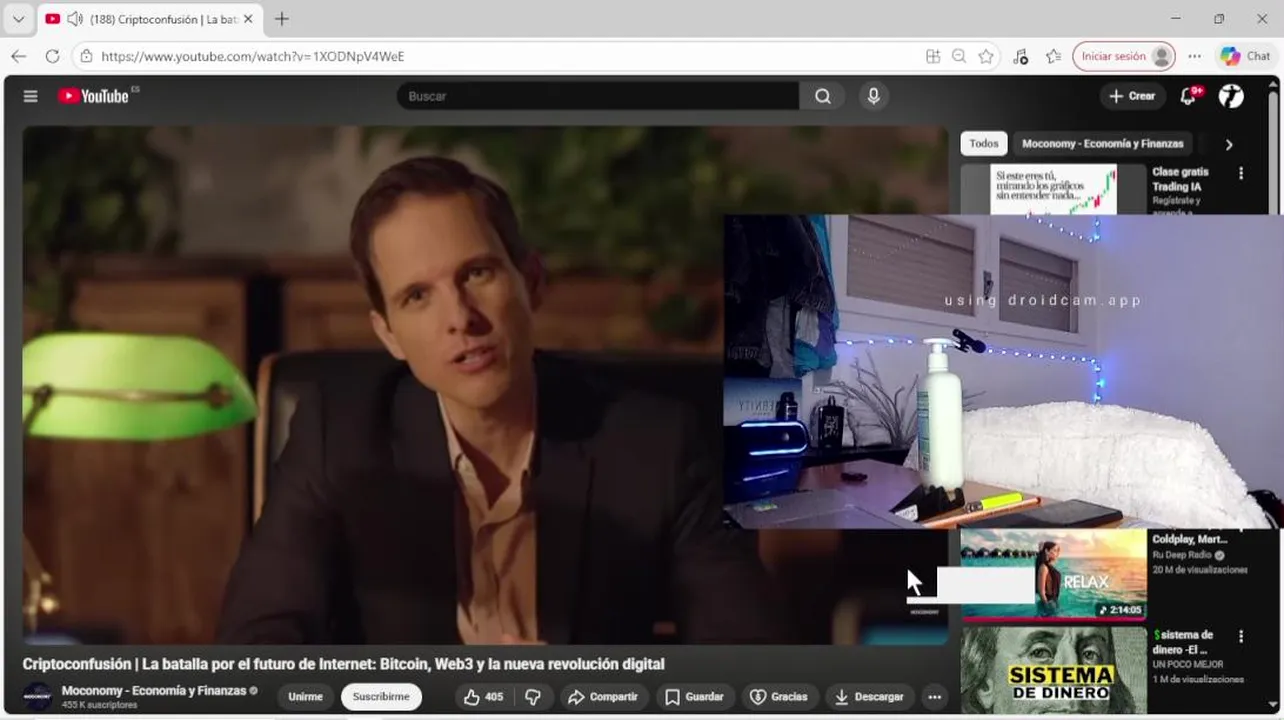
Task: Click the Guardar save button
Action: [x=695, y=697]
